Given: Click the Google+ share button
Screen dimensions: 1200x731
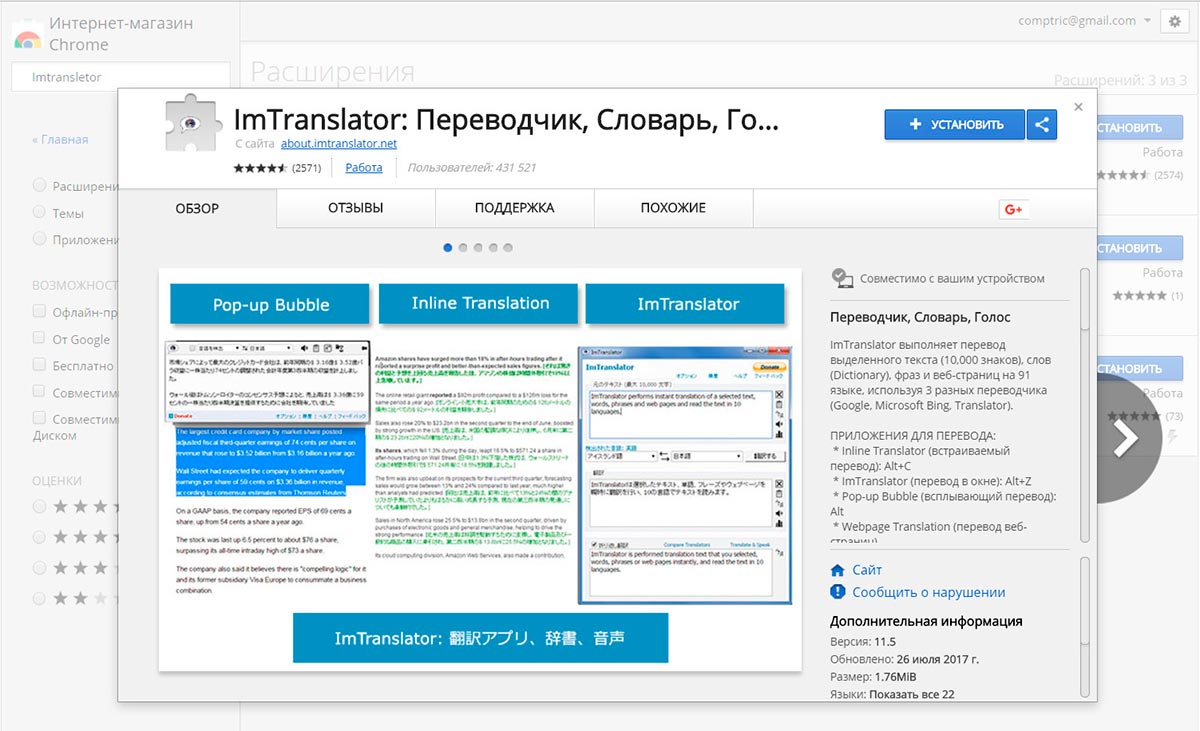Looking at the screenshot, I should coord(1013,209).
